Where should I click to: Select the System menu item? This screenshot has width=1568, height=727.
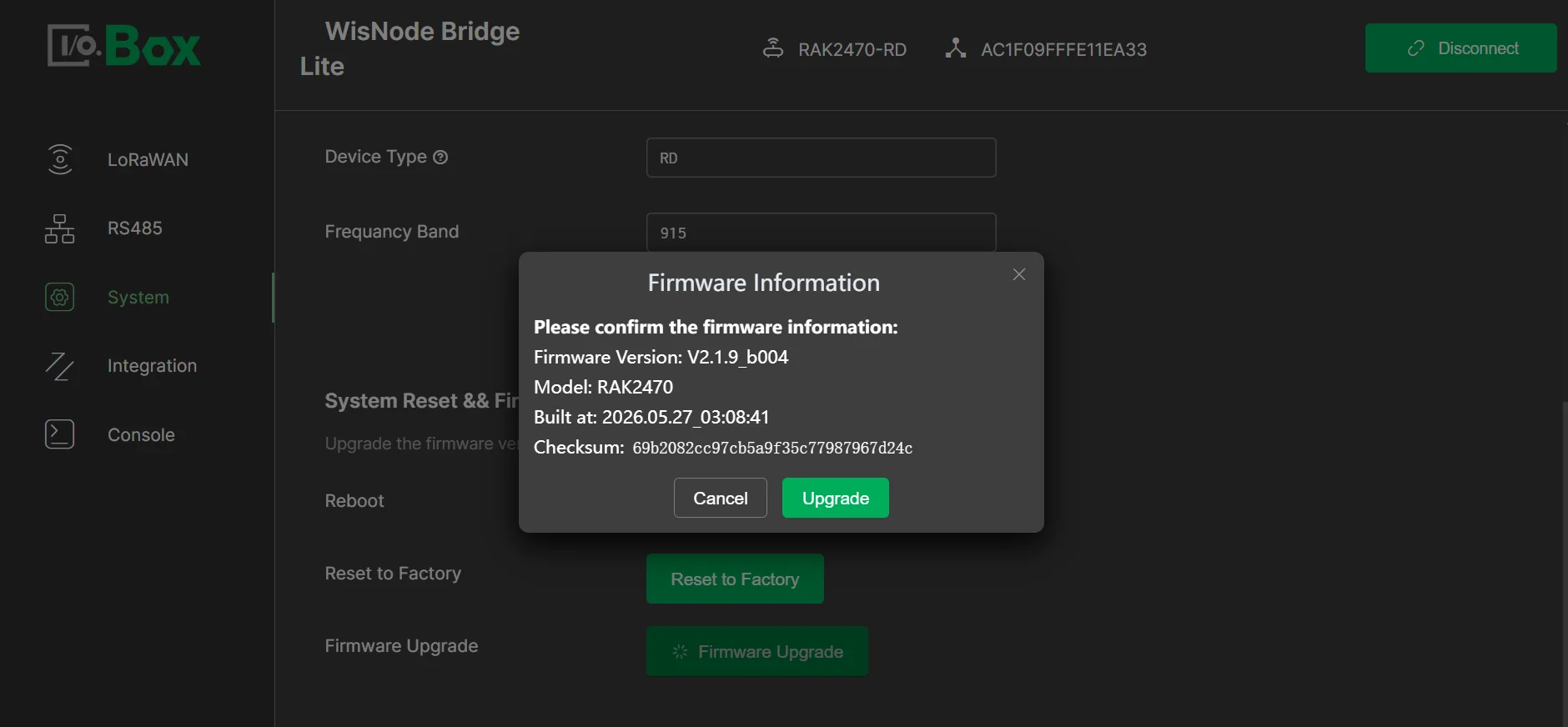pyautogui.click(x=137, y=297)
